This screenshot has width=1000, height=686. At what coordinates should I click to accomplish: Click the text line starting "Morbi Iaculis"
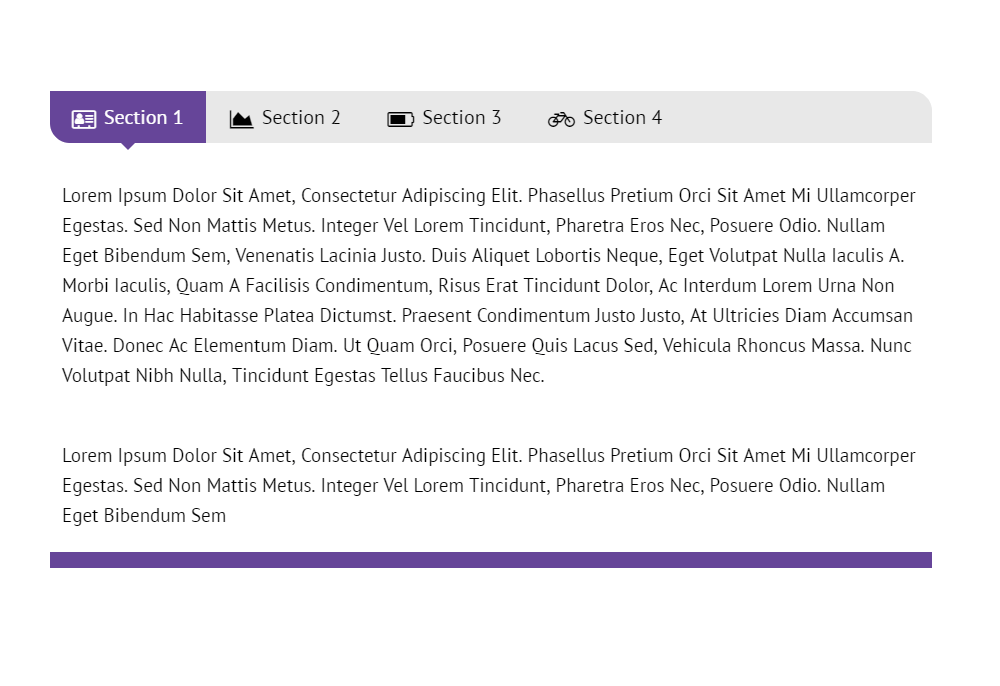(478, 286)
